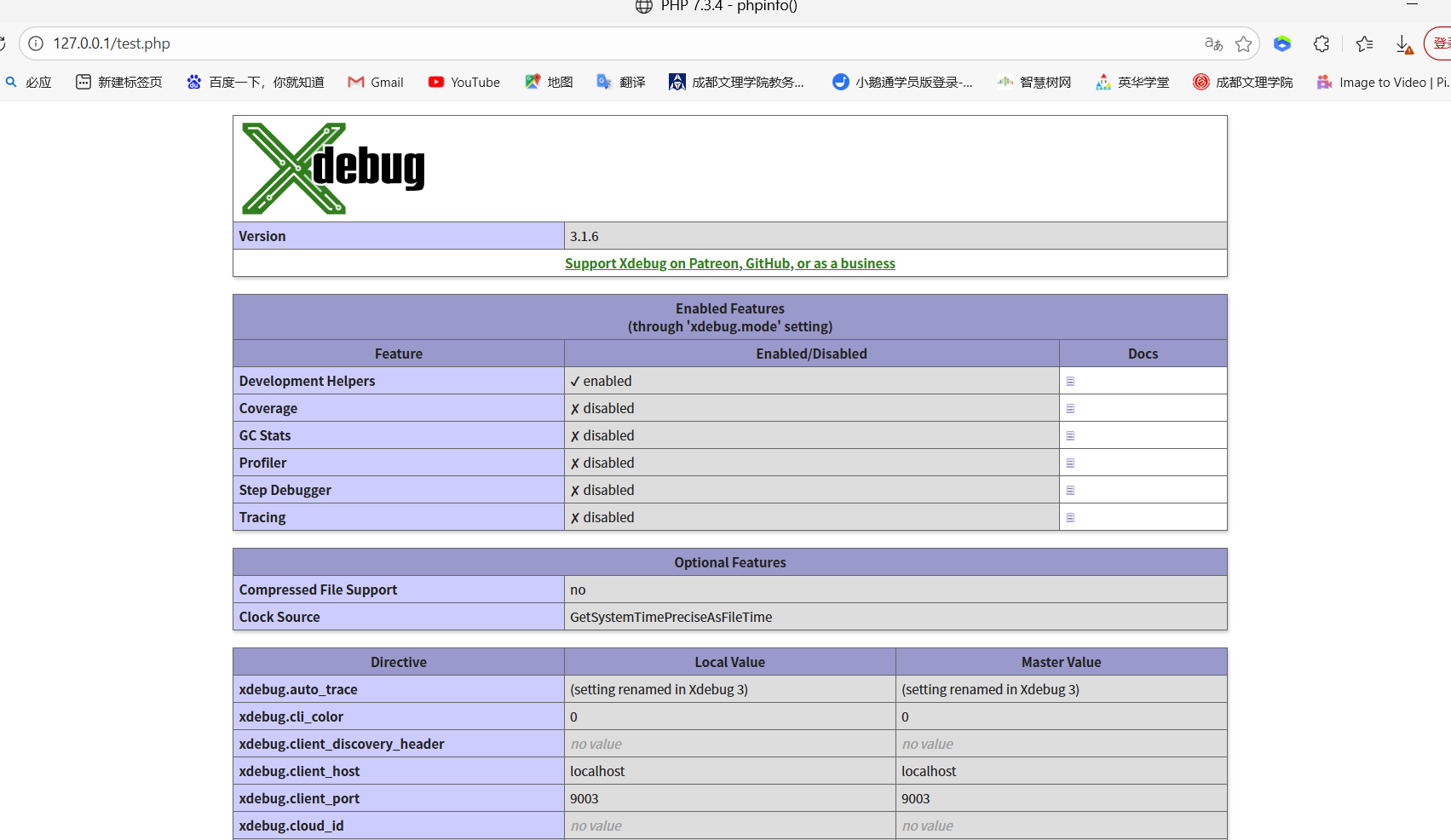
Task: Open docs icon for Tracing row
Action: click(x=1070, y=517)
